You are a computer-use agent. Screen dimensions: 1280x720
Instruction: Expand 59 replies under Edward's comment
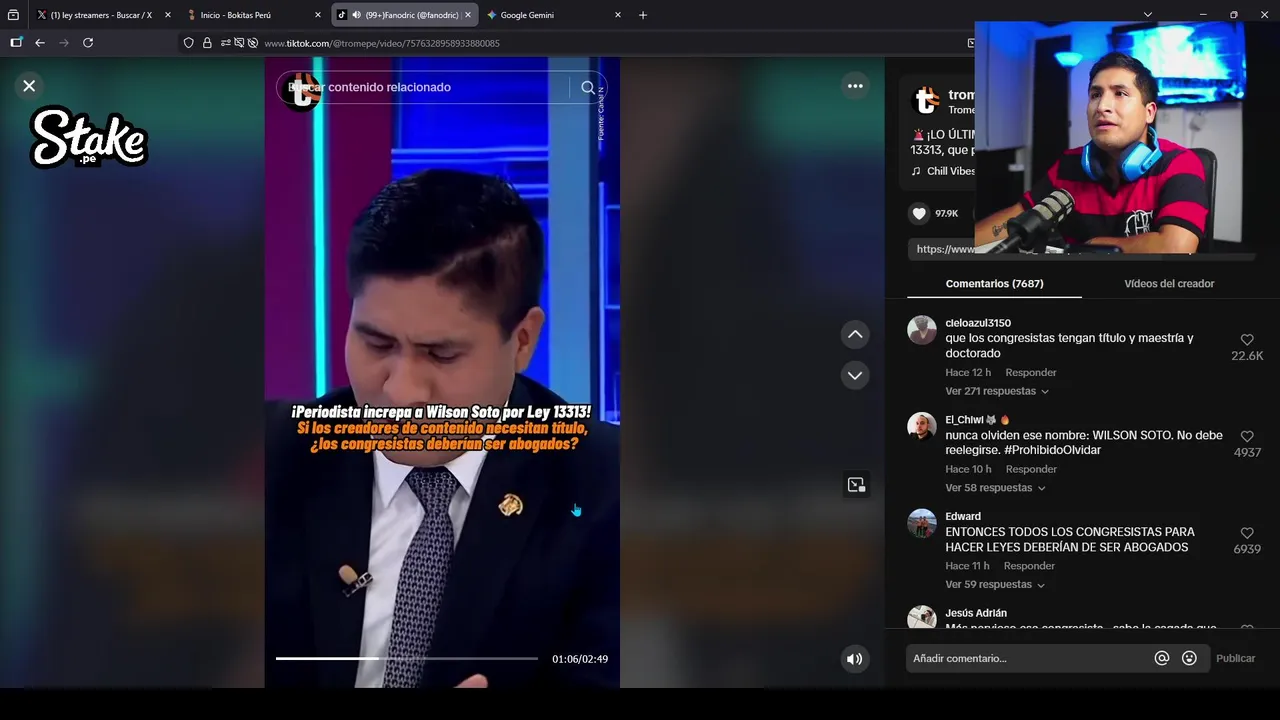(995, 585)
